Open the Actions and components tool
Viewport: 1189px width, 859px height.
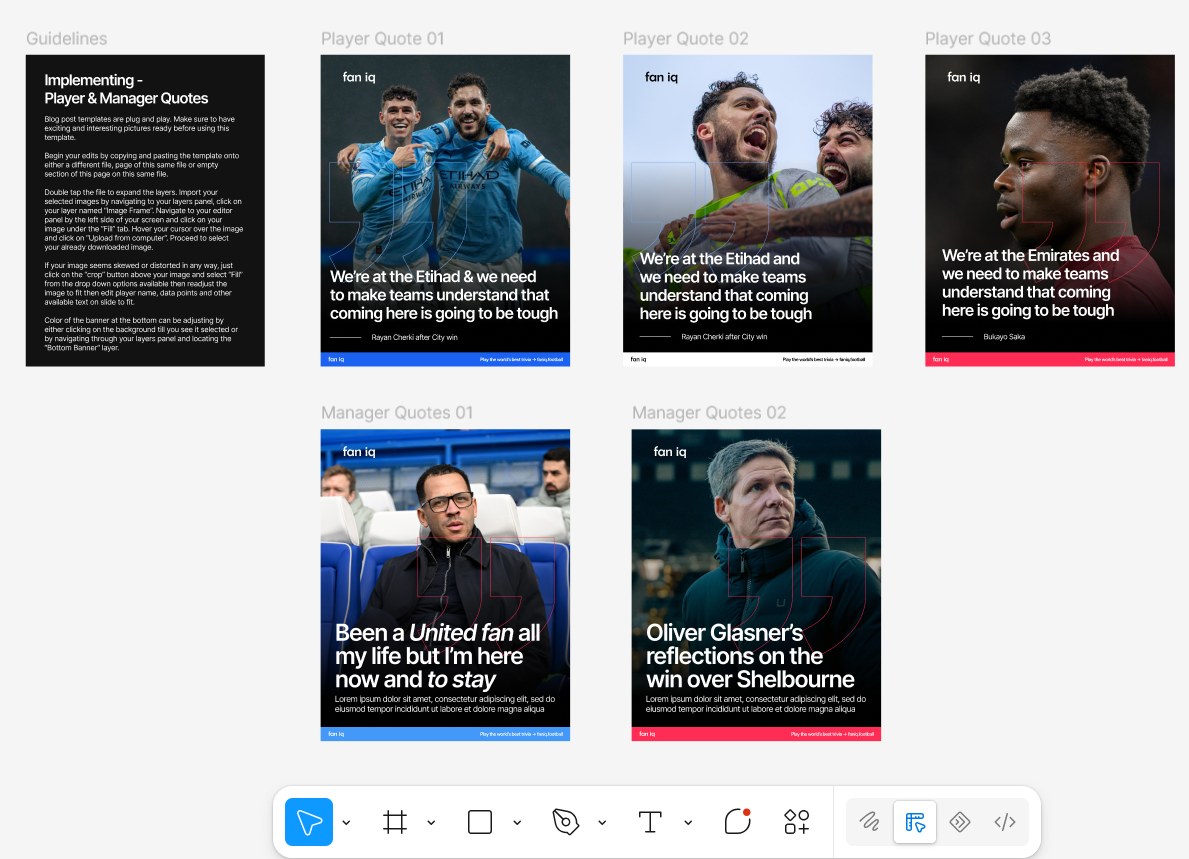coord(796,822)
